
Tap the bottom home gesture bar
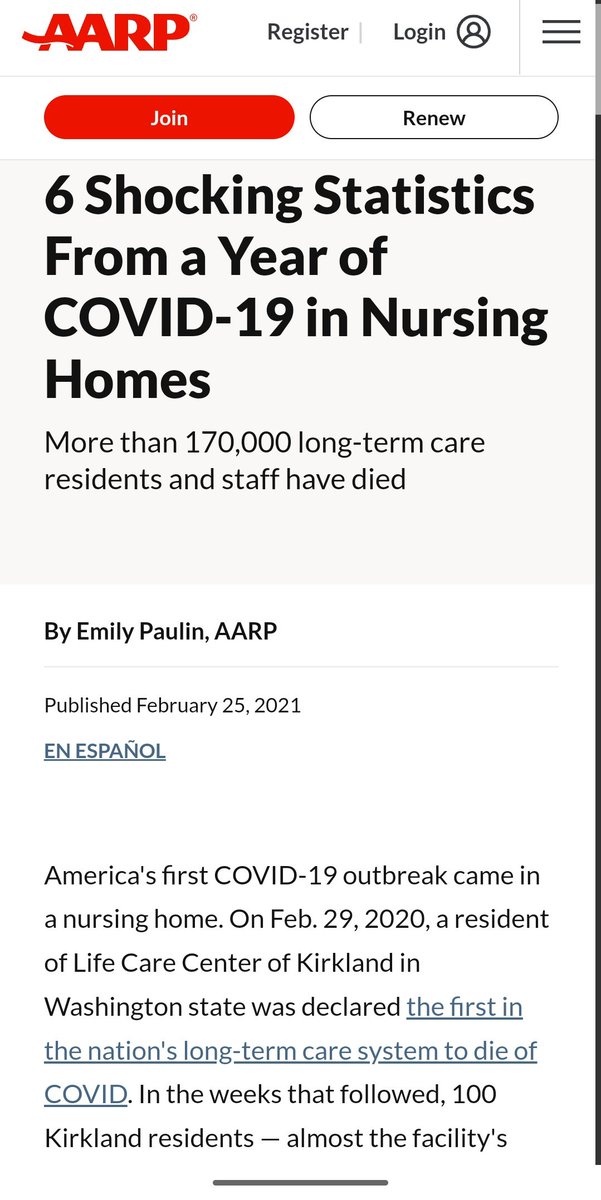300,1183
